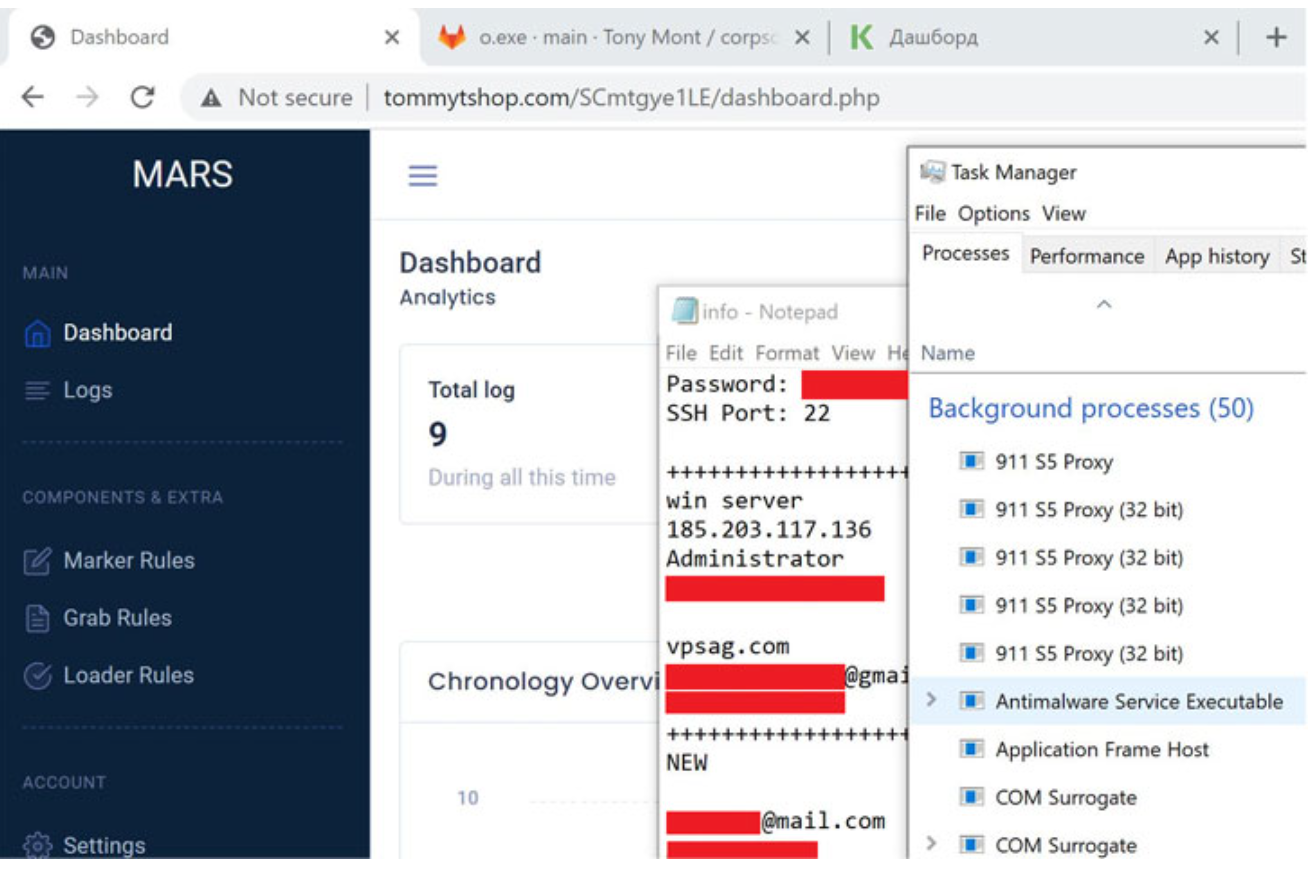The height and width of the screenshot is (876, 1312).
Task: Open Settings in the MARS sidebar
Action: coord(104,846)
